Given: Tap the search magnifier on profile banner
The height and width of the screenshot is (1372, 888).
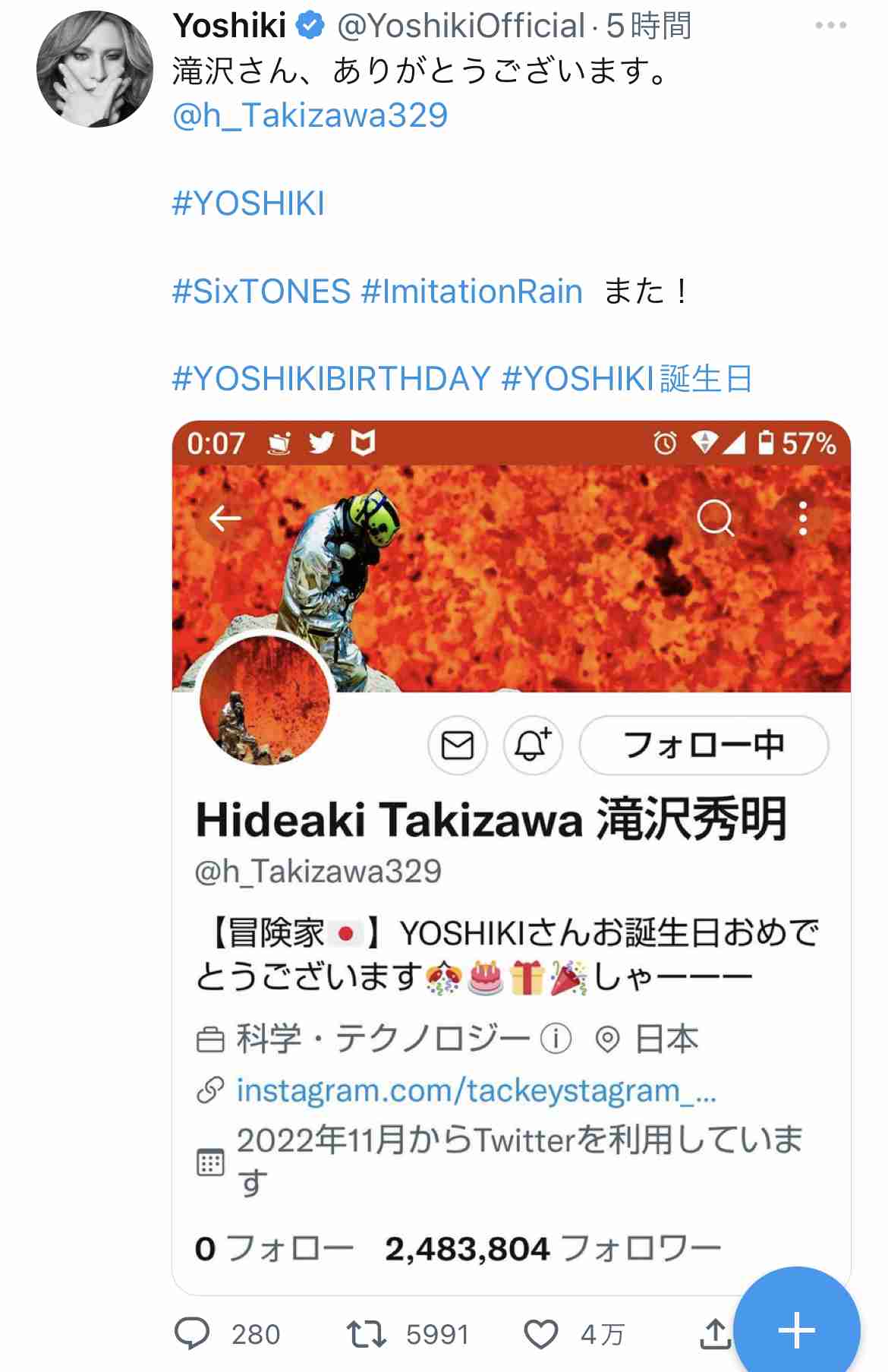Looking at the screenshot, I should 715,519.
